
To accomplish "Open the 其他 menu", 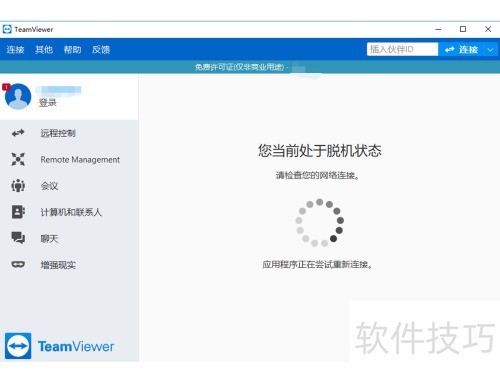I will point(44,50).
